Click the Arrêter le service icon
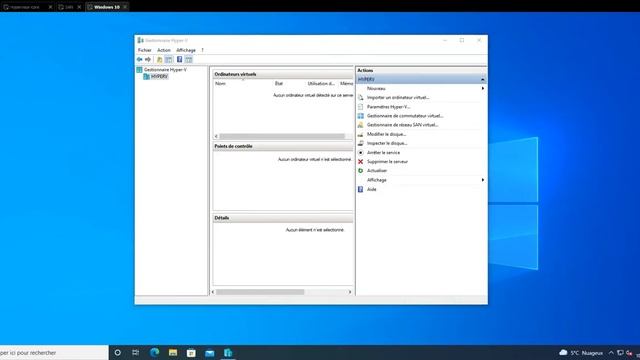 pos(360,153)
